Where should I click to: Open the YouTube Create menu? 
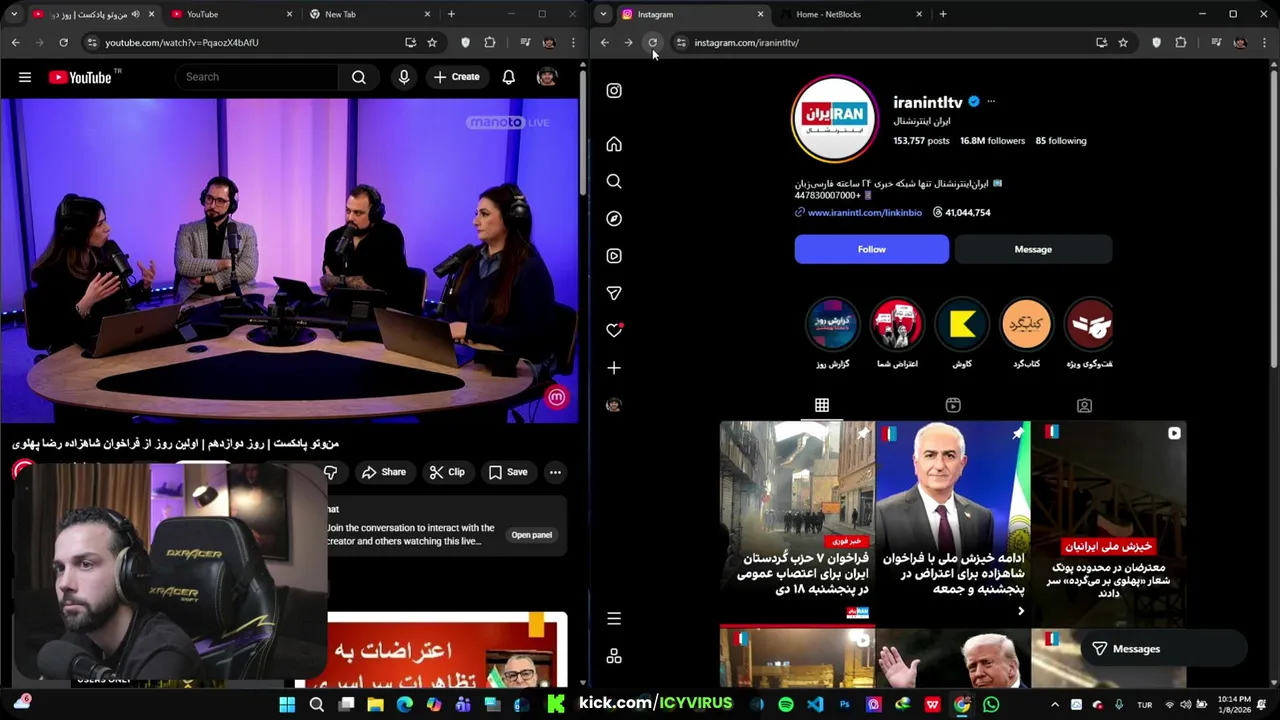click(457, 77)
